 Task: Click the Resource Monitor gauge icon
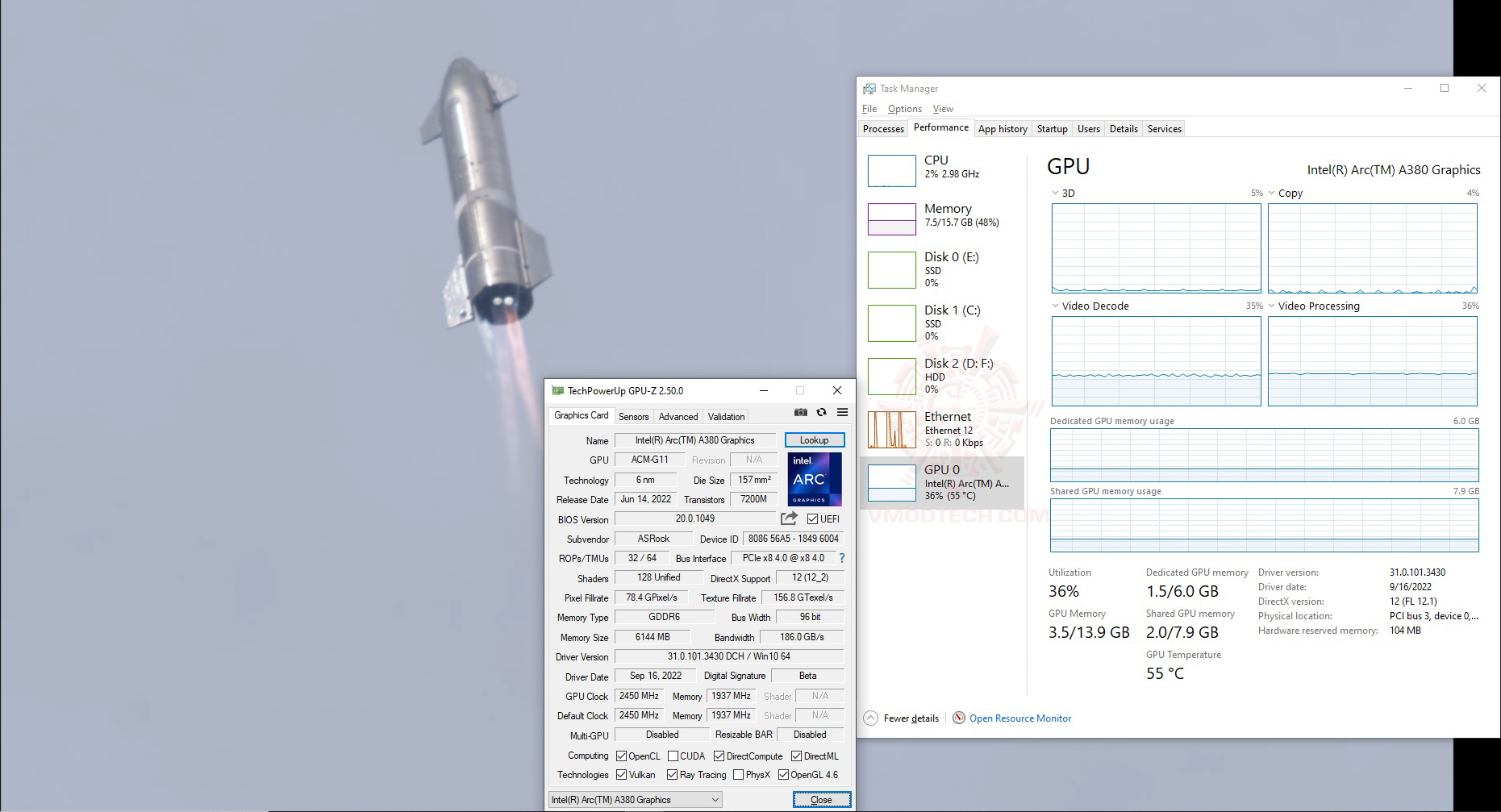959,718
